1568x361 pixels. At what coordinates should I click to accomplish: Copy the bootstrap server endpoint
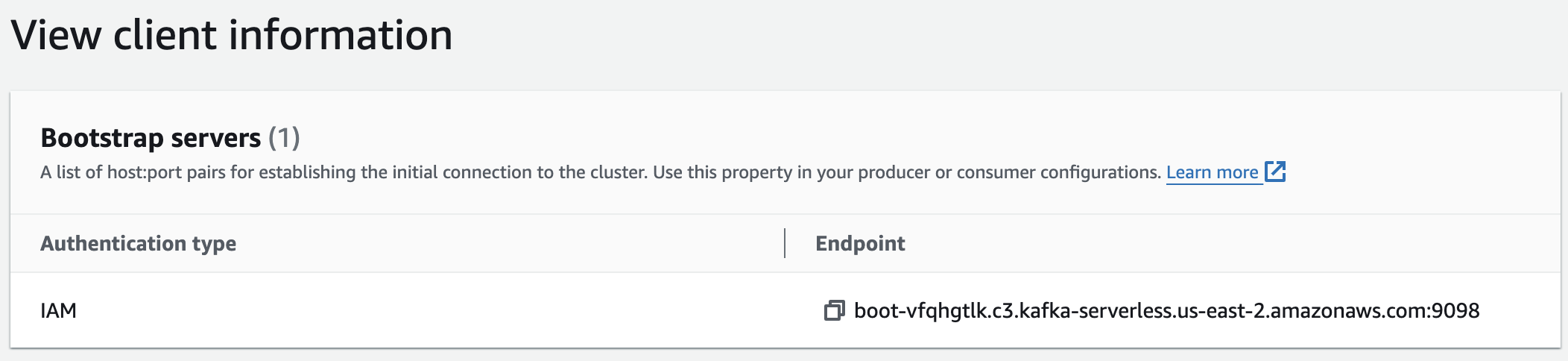pos(834,311)
